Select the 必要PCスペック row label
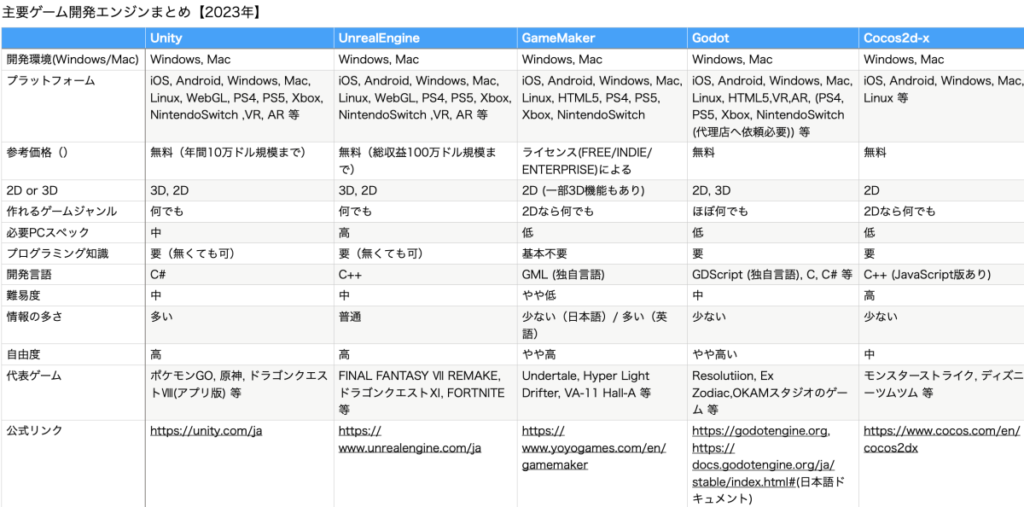Viewport: 1024px width, 507px height. tap(72, 233)
